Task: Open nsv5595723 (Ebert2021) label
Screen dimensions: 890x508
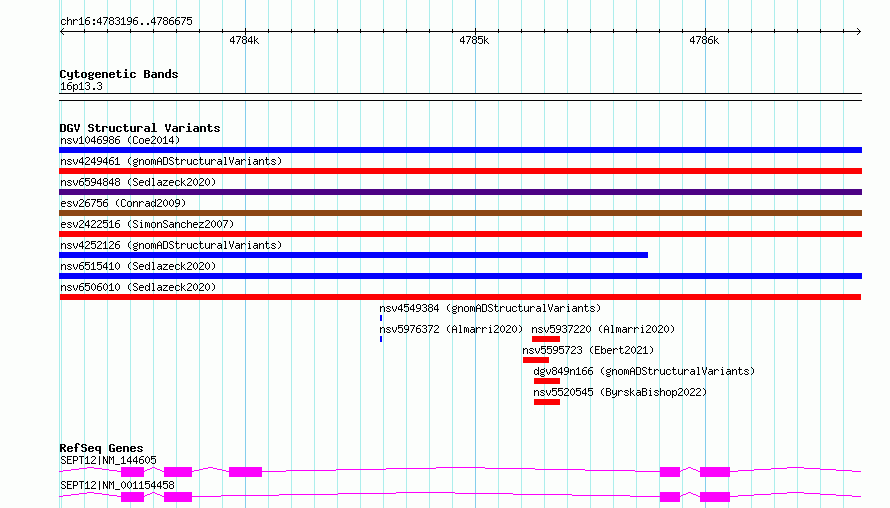Action: pyautogui.click(x=588, y=350)
